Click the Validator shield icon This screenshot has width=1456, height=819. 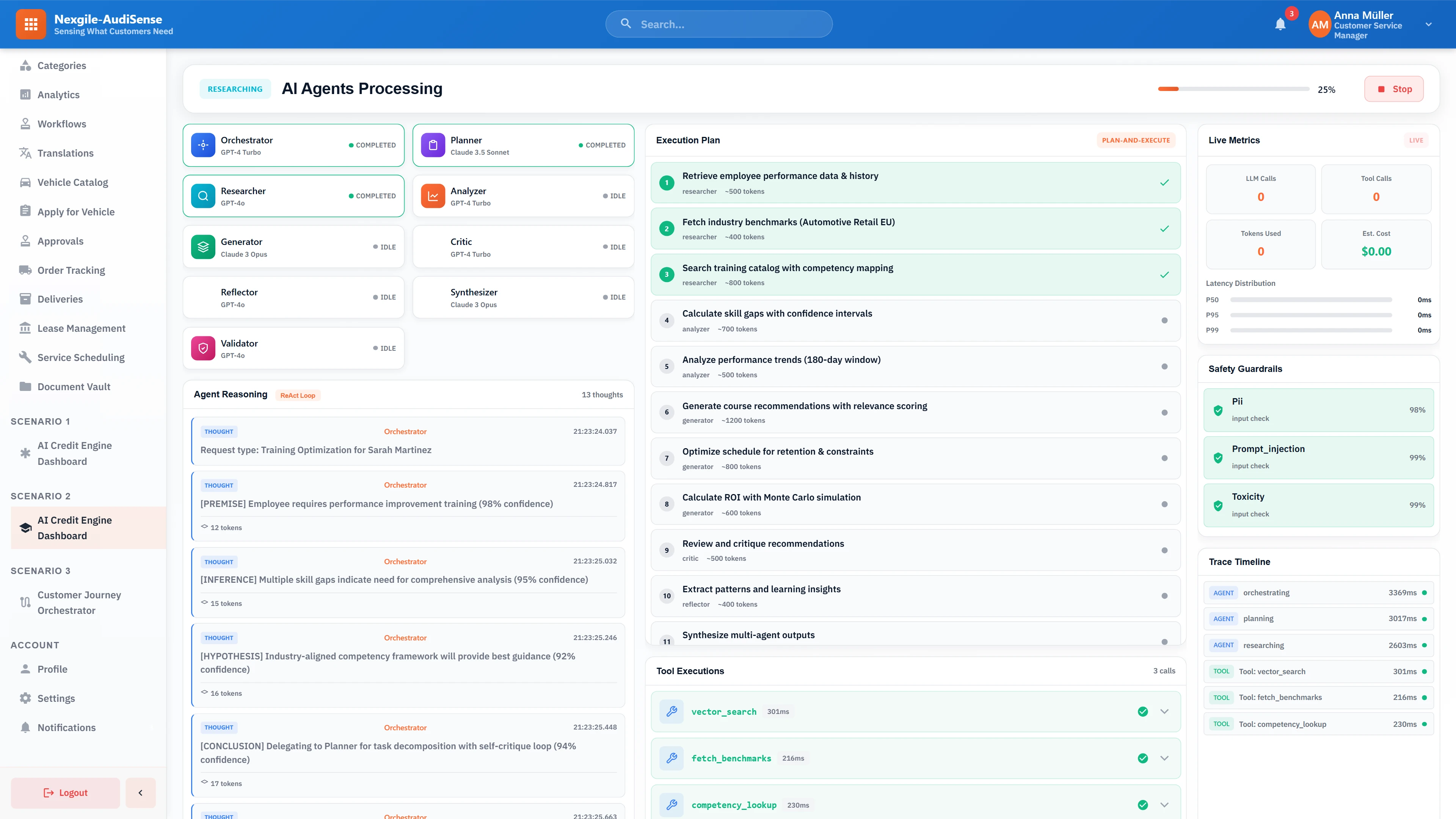(x=202, y=348)
